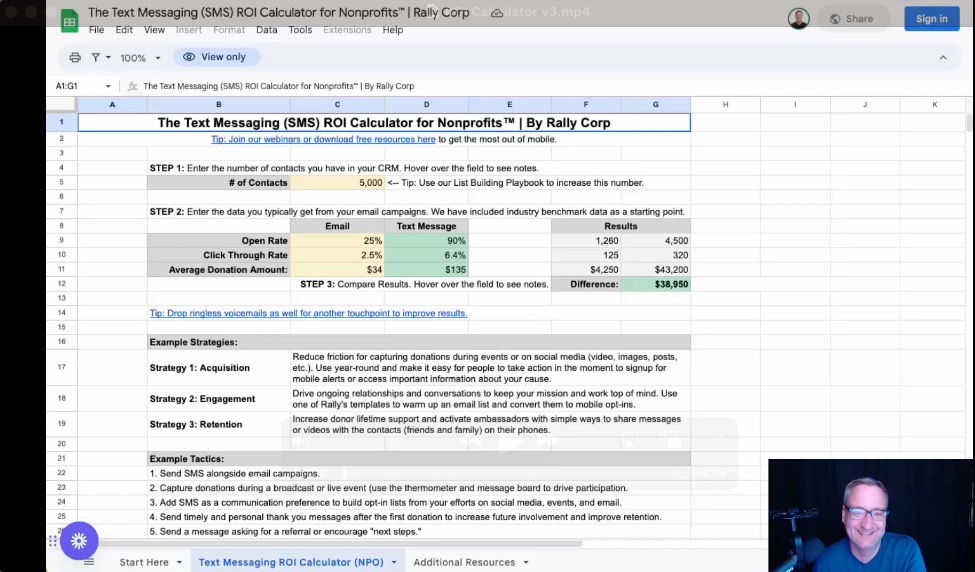Open the 100% zoom dropdown
The height and width of the screenshot is (572, 975).
click(140, 58)
